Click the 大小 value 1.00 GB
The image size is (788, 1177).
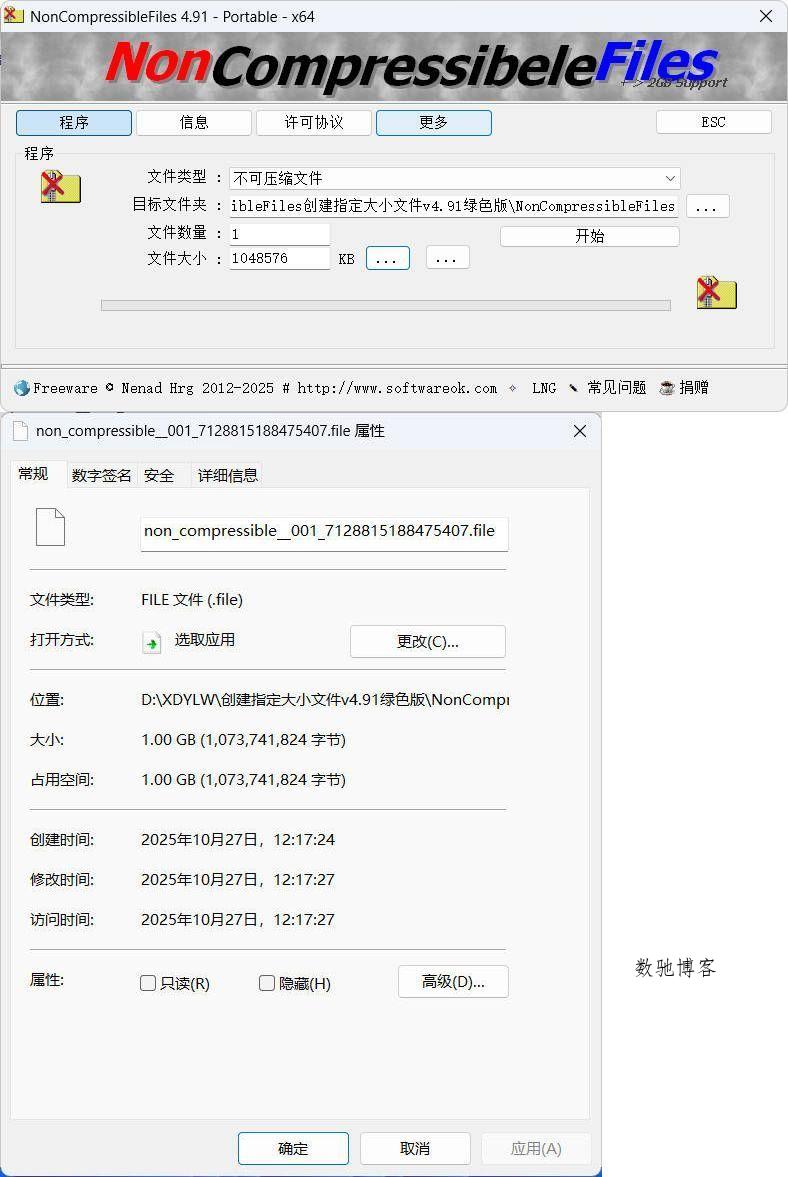(x=243, y=740)
